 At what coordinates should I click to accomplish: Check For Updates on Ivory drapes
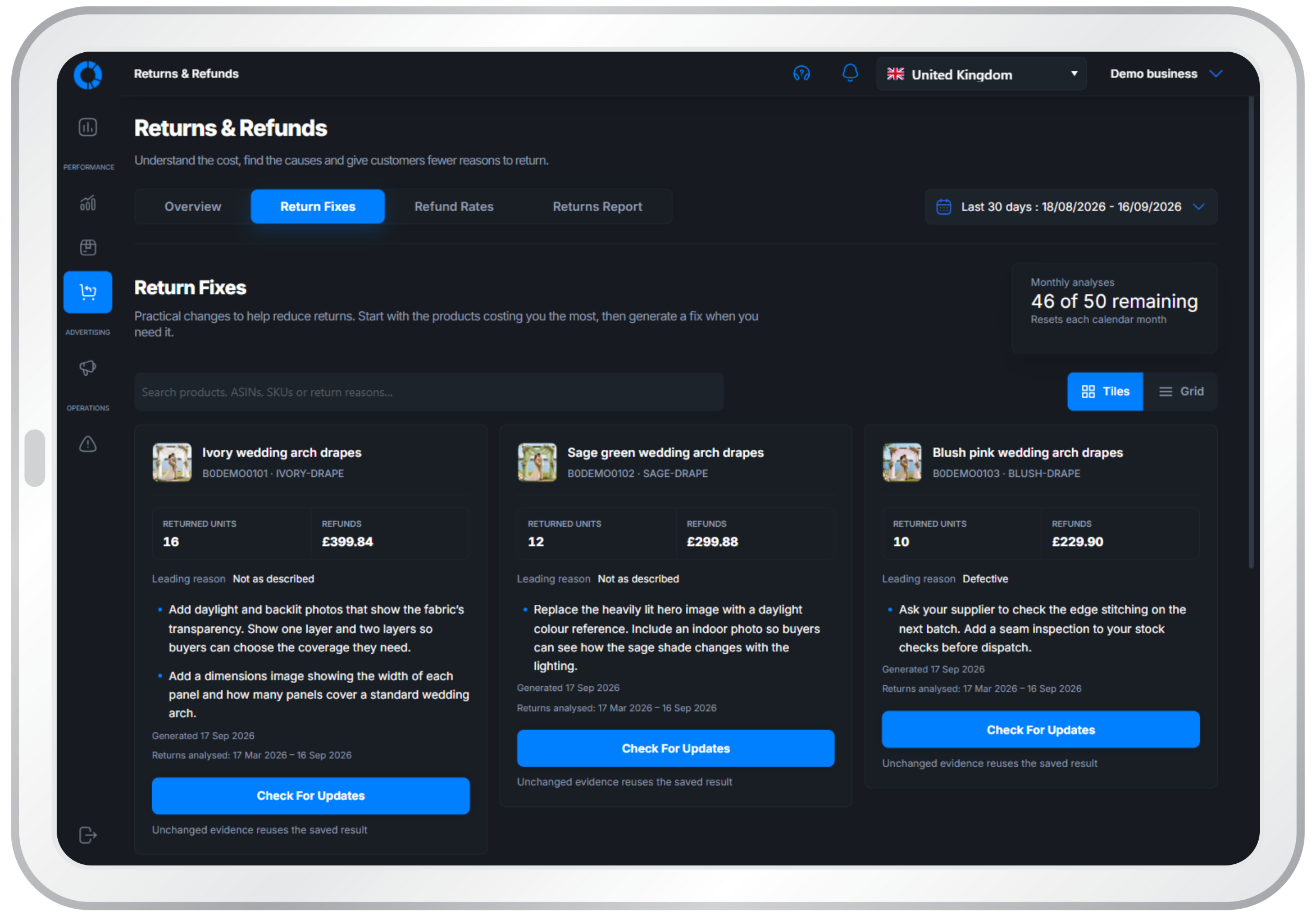pyautogui.click(x=311, y=796)
